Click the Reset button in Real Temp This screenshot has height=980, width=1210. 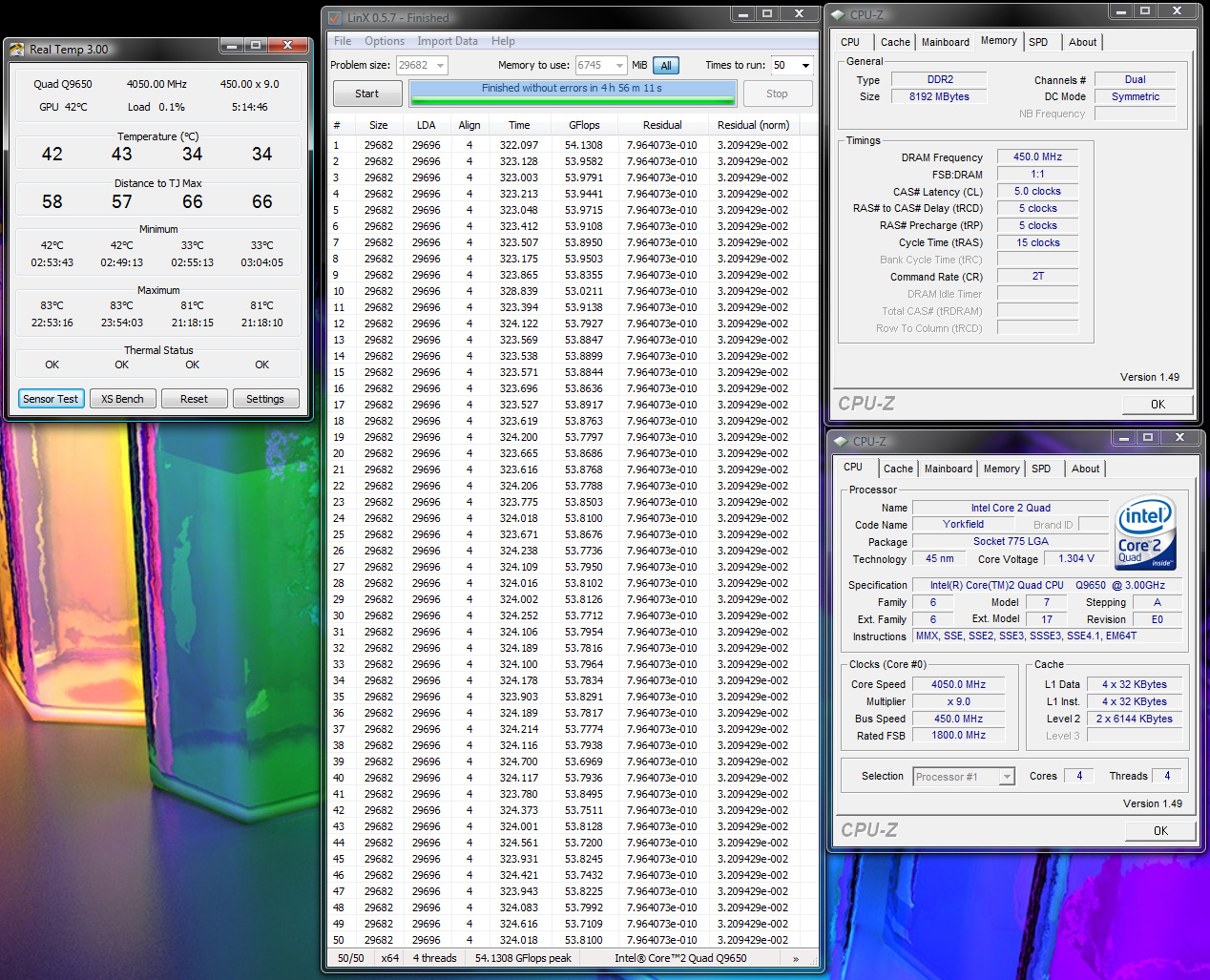(194, 399)
